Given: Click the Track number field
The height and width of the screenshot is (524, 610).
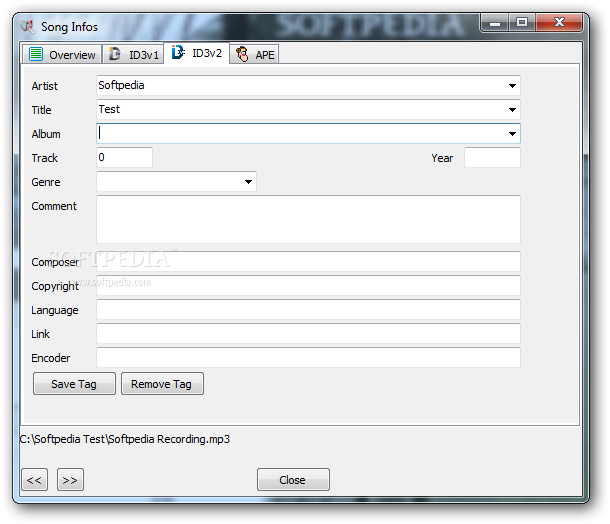Looking at the screenshot, I should 124,158.
